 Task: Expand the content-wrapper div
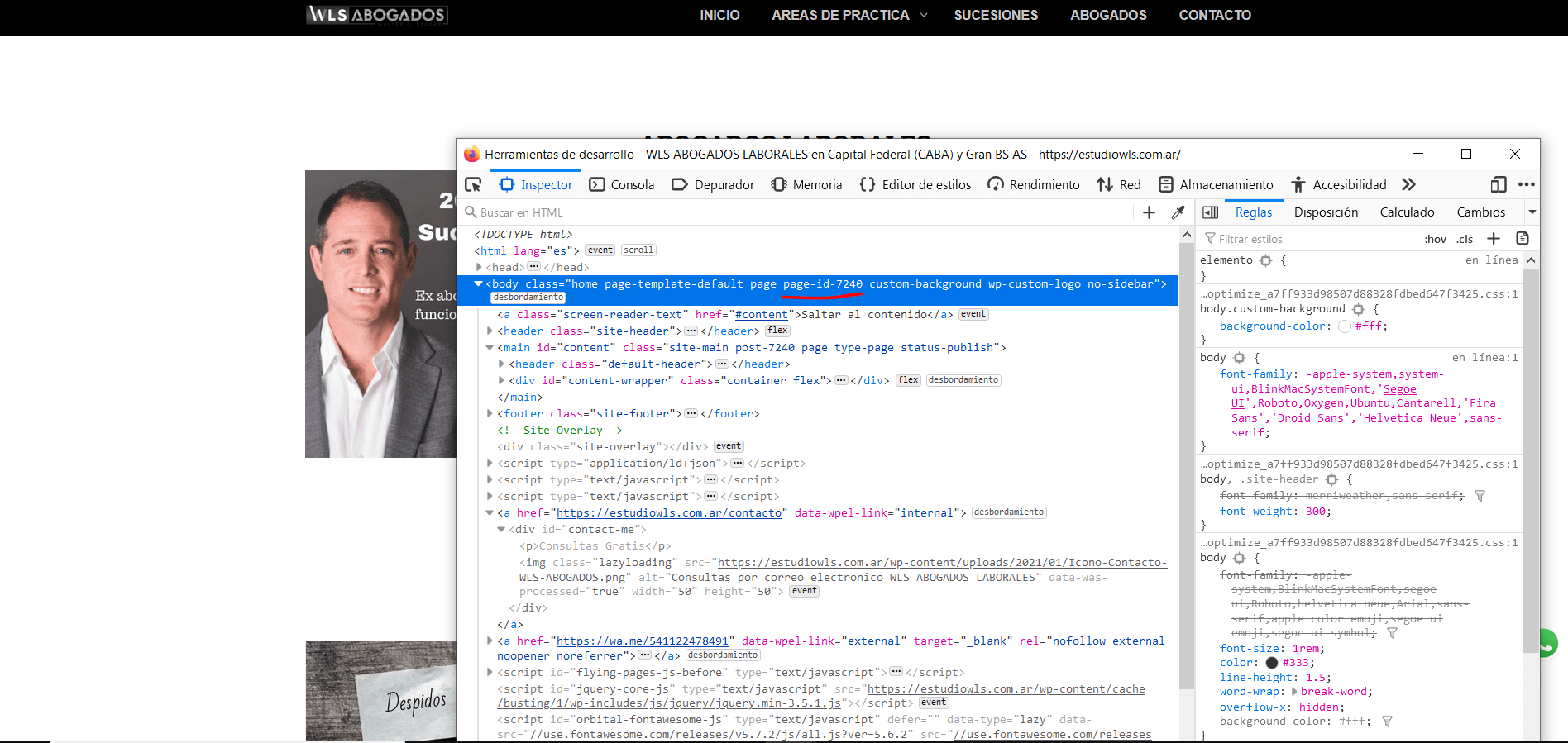[x=501, y=380]
